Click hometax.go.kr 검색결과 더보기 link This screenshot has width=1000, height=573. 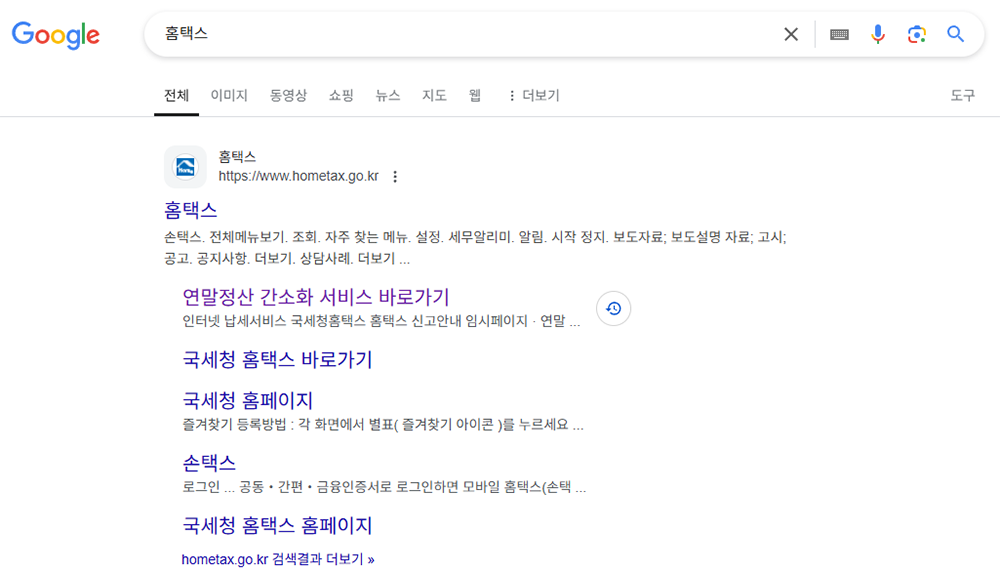[278, 560]
